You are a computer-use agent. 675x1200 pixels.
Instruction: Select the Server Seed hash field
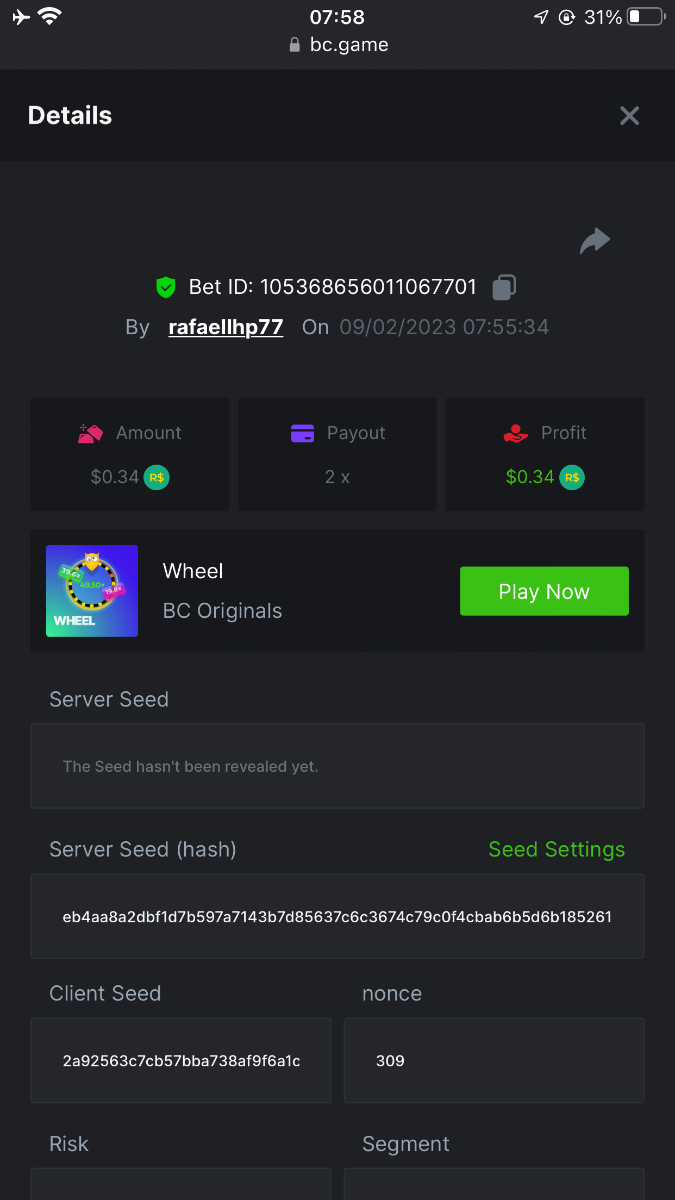(x=337, y=916)
